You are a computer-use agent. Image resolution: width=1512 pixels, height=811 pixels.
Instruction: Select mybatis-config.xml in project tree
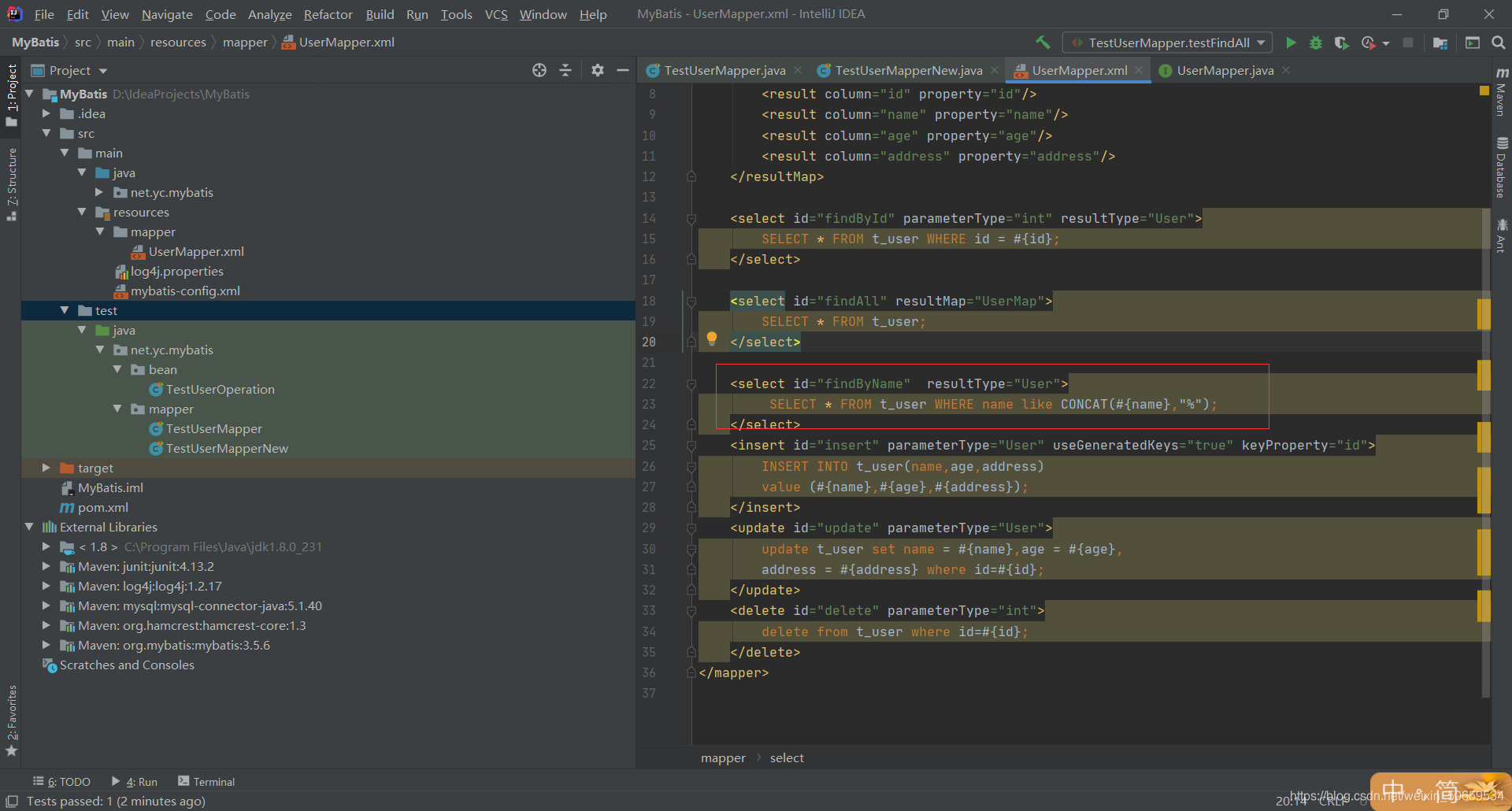185,291
